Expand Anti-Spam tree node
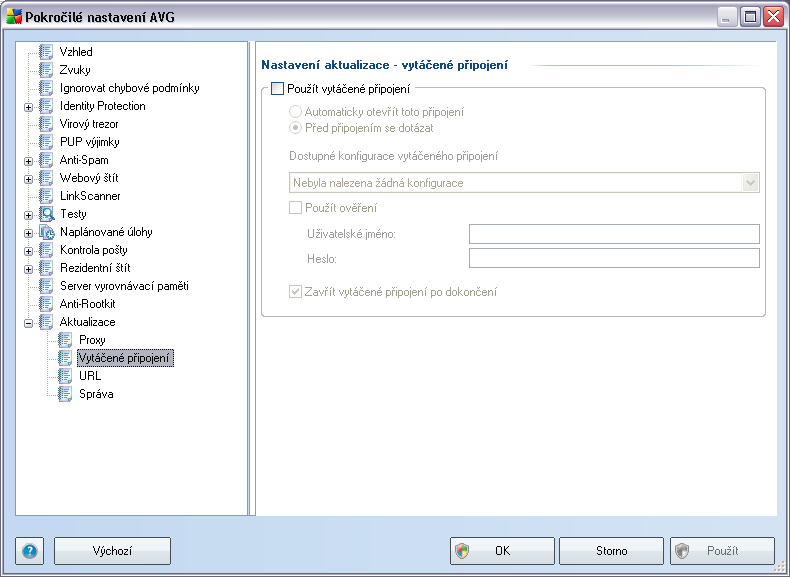This screenshot has height=577, width=790. point(29,162)
